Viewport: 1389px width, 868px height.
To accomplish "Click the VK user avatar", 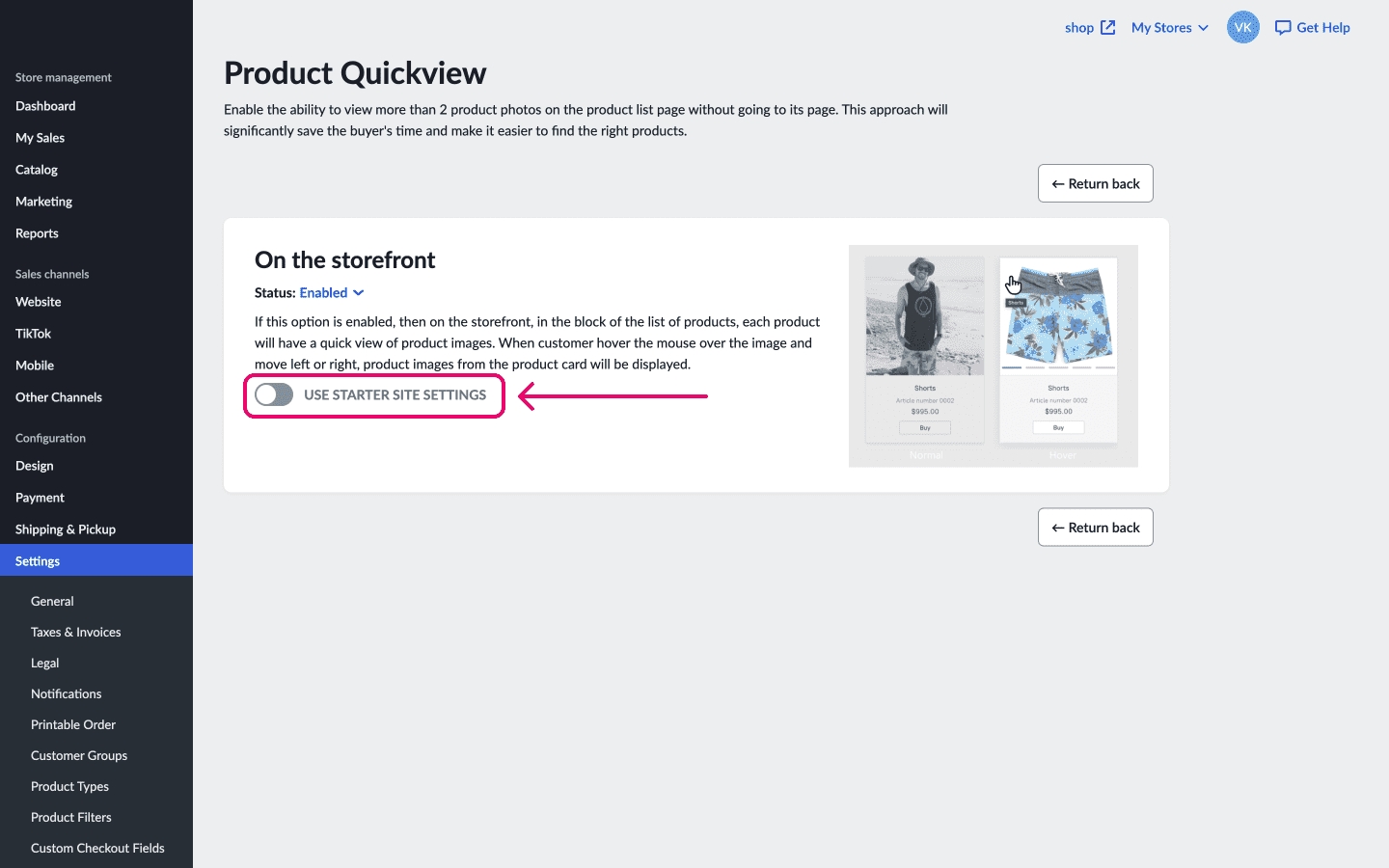I will coord(1242,28).
